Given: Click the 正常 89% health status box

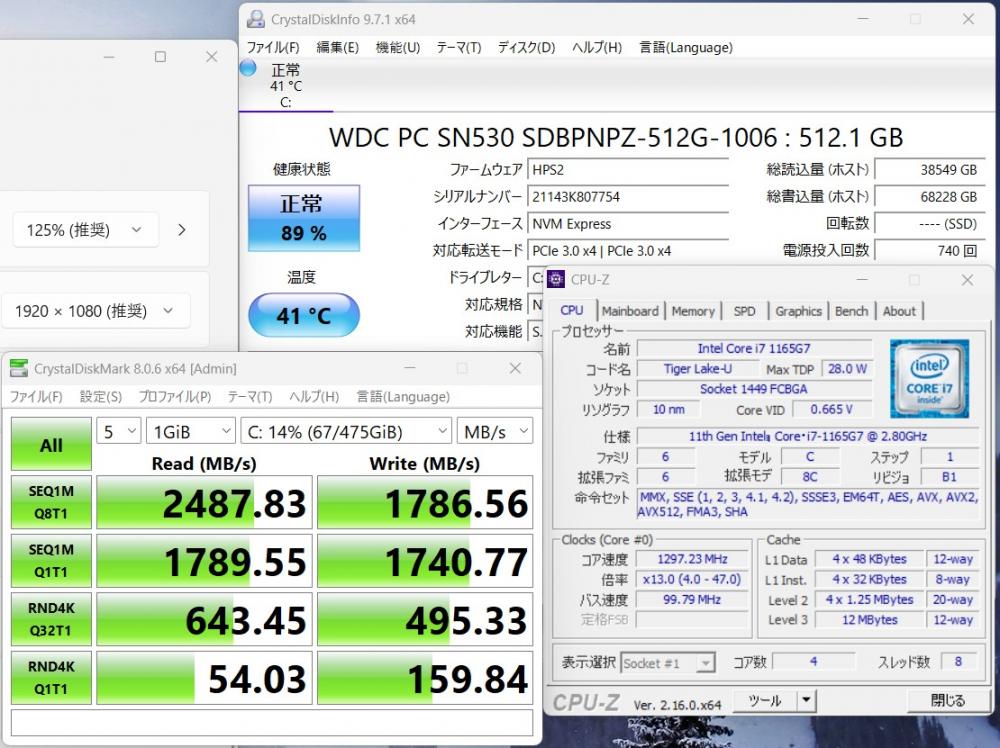Looking at the screenshot, I should (302, 218).
